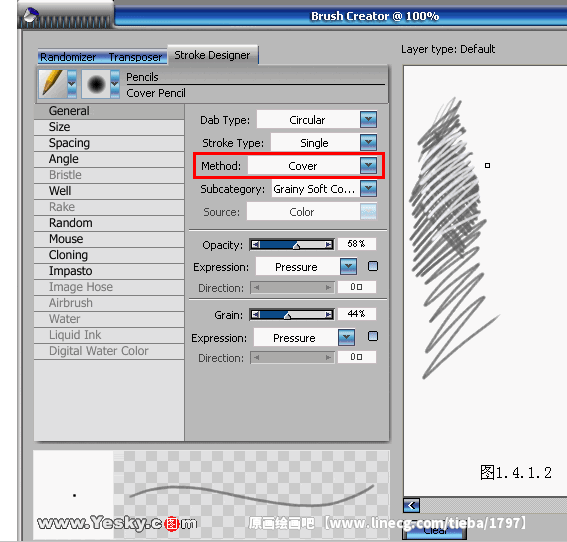Open the Size settings section
This screenshot has width=567, height=542.
[x=109, y=127]
